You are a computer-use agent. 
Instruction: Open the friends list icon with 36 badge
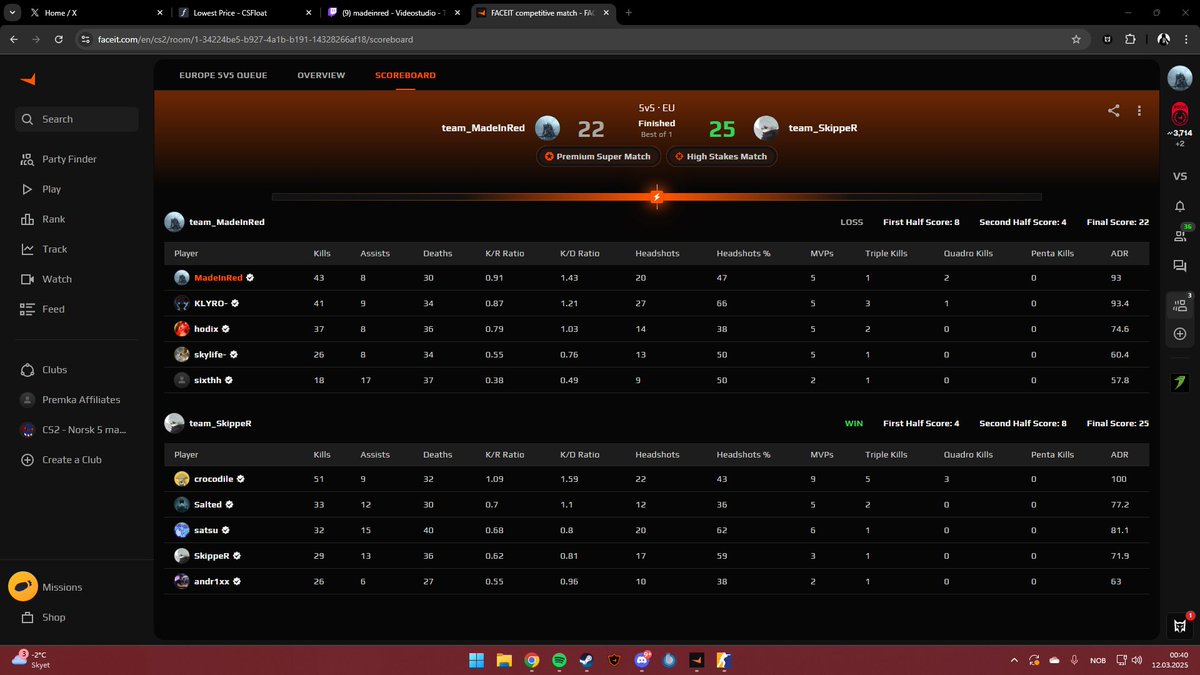(x=1180, y=236)
